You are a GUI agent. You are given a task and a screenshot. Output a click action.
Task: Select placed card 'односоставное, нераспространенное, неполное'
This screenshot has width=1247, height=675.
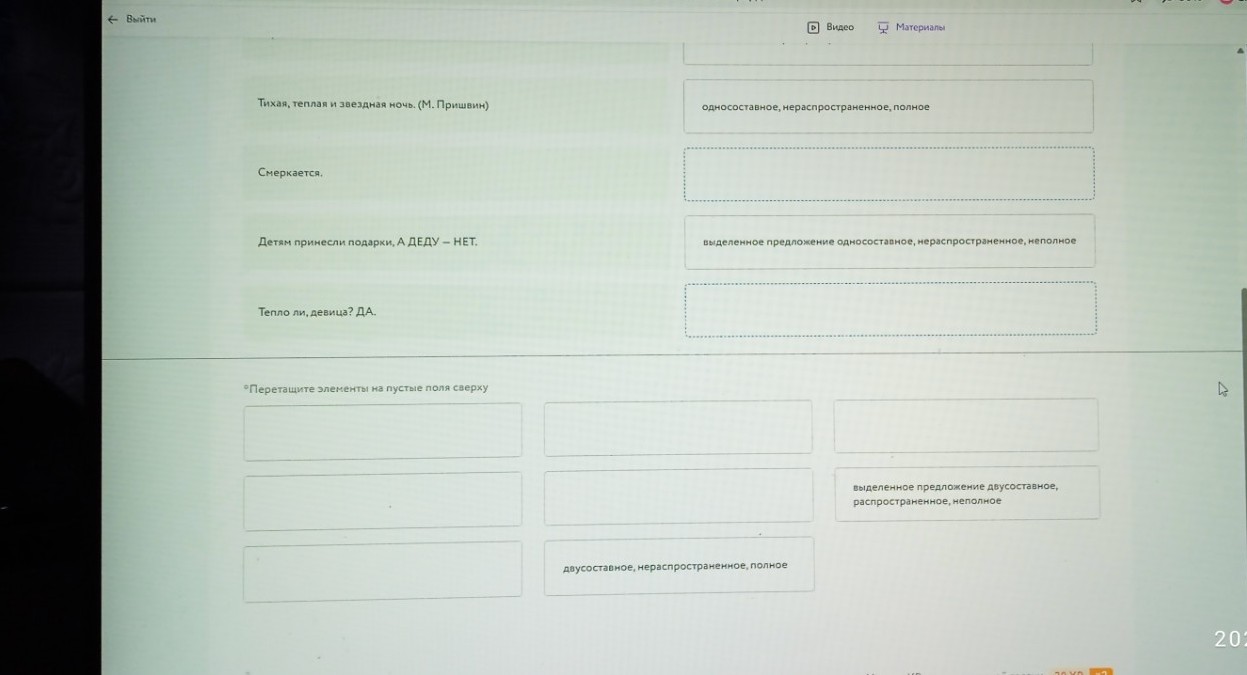pyautogui.click(x=889, y=241)
